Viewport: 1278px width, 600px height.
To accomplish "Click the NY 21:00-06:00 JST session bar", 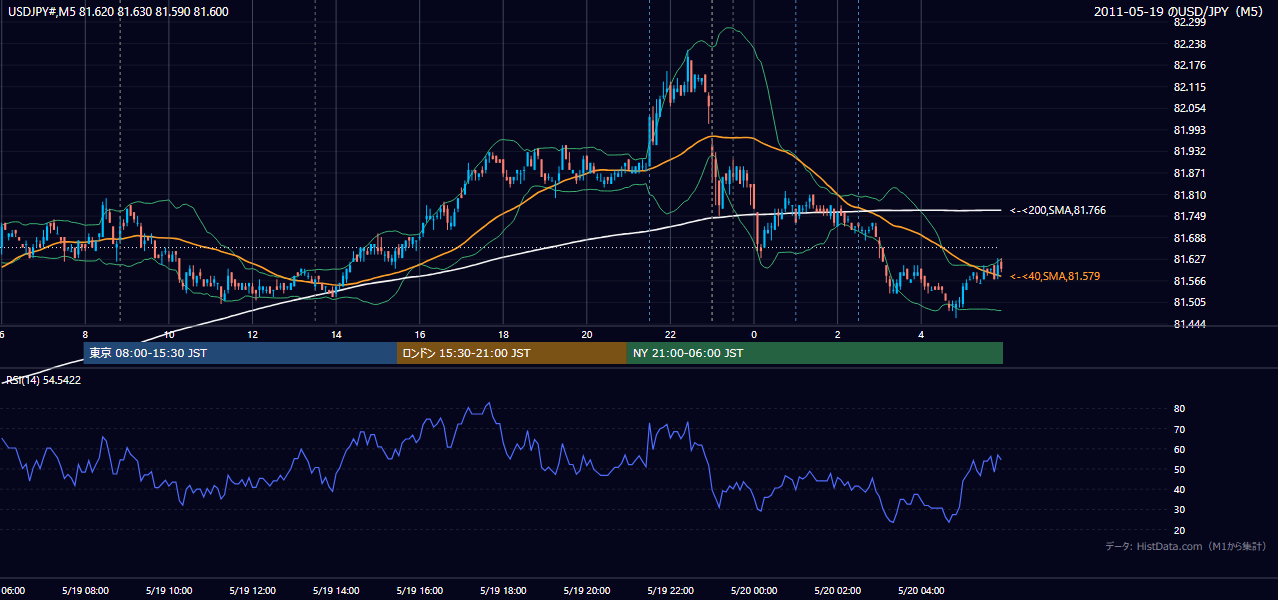I will pyautogui.click(x=815, y=353).
